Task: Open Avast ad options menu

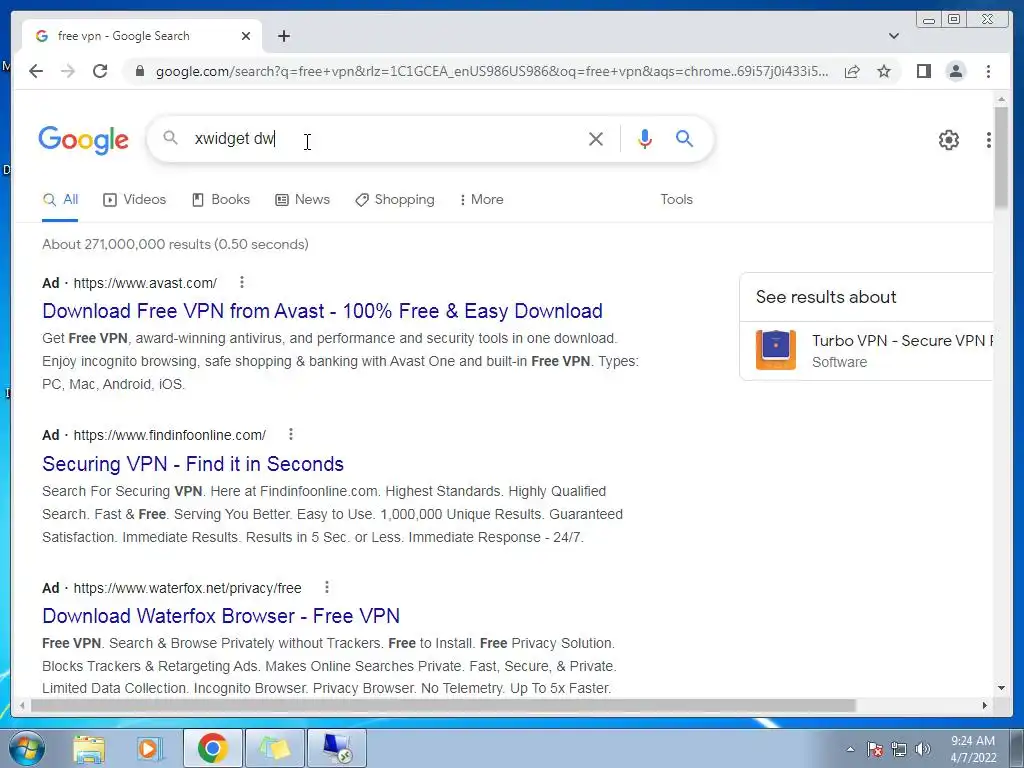Action: (242, 282)
